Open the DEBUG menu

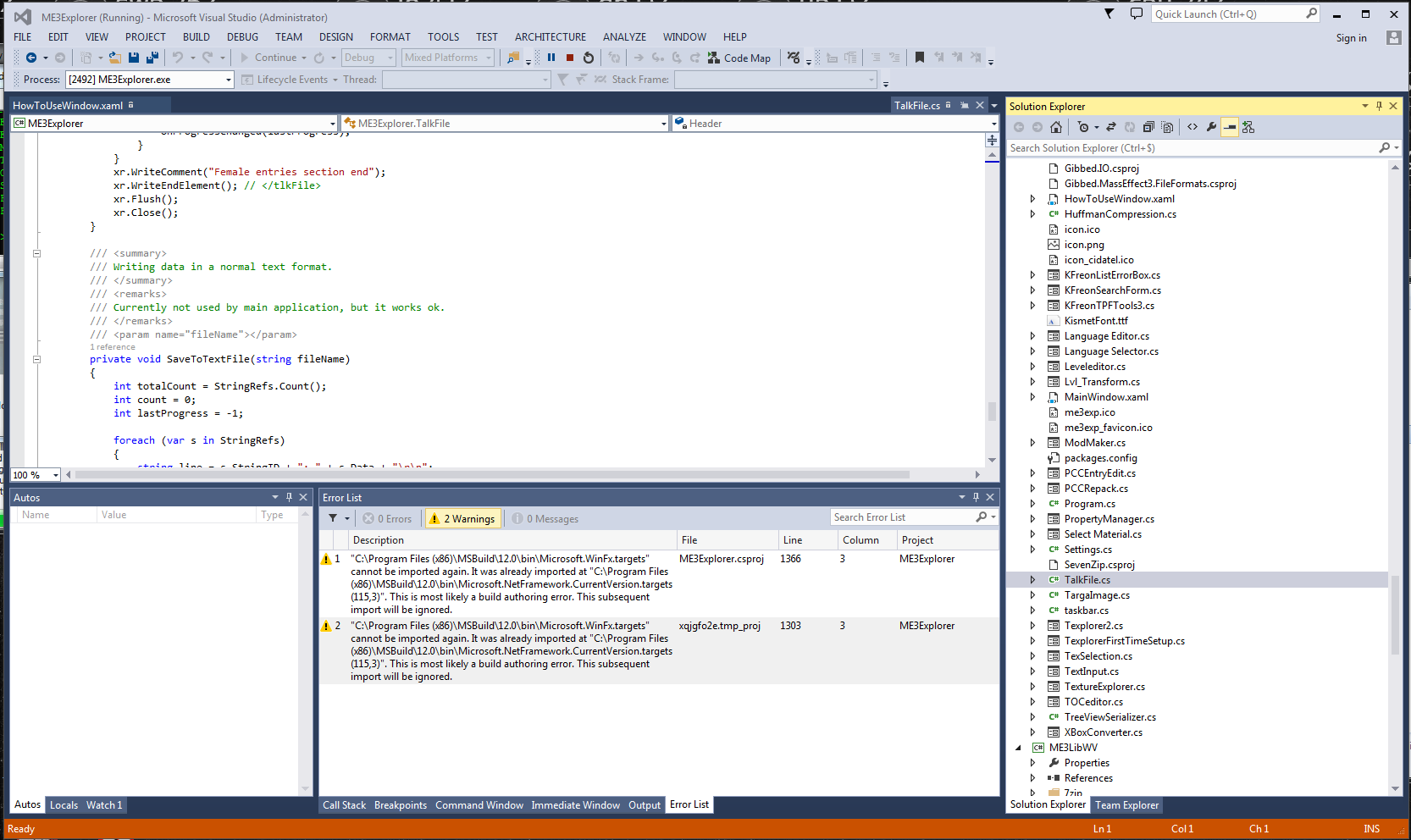click(x=242, y=36)
